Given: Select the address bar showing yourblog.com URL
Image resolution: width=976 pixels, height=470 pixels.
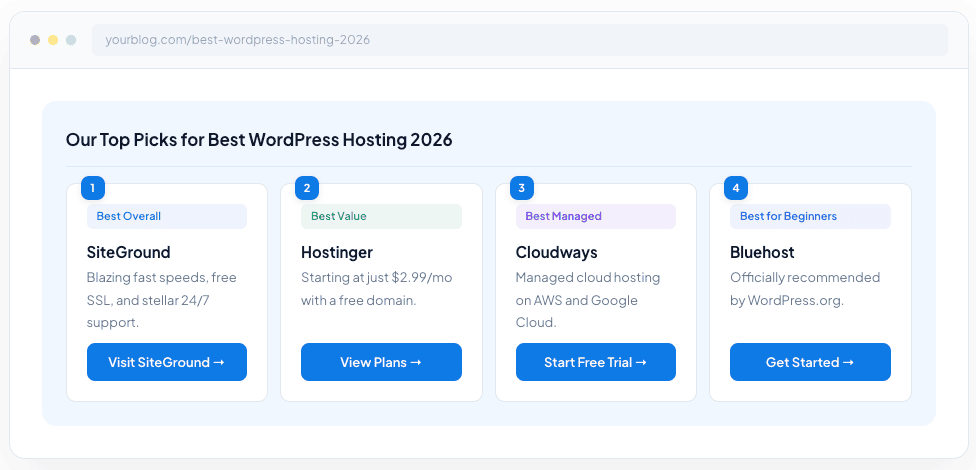Looking at the screenshot, I should tap(520, 40).
